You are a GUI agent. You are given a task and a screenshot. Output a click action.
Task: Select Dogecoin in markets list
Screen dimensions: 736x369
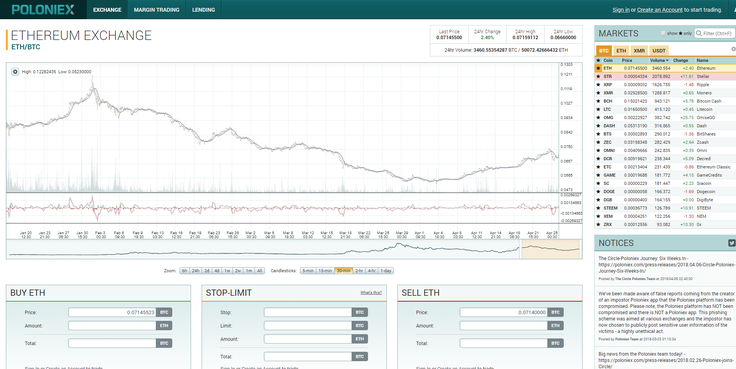(665, 192)
